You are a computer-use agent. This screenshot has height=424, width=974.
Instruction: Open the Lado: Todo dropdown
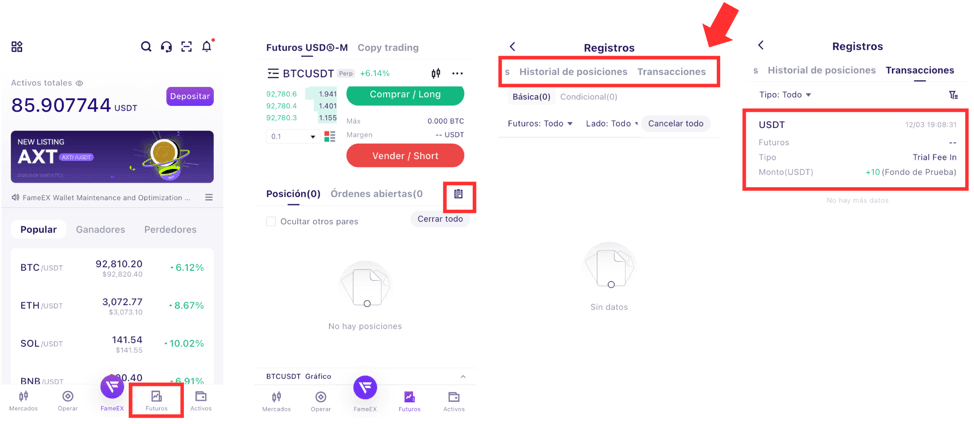point(611,124)
